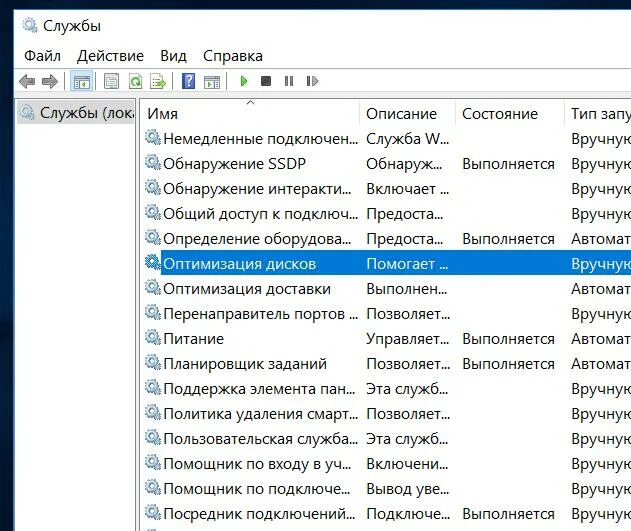631x531 pixels.
Task: Click gear icon beside Пользовательская служба
Action: click(153, 438)
